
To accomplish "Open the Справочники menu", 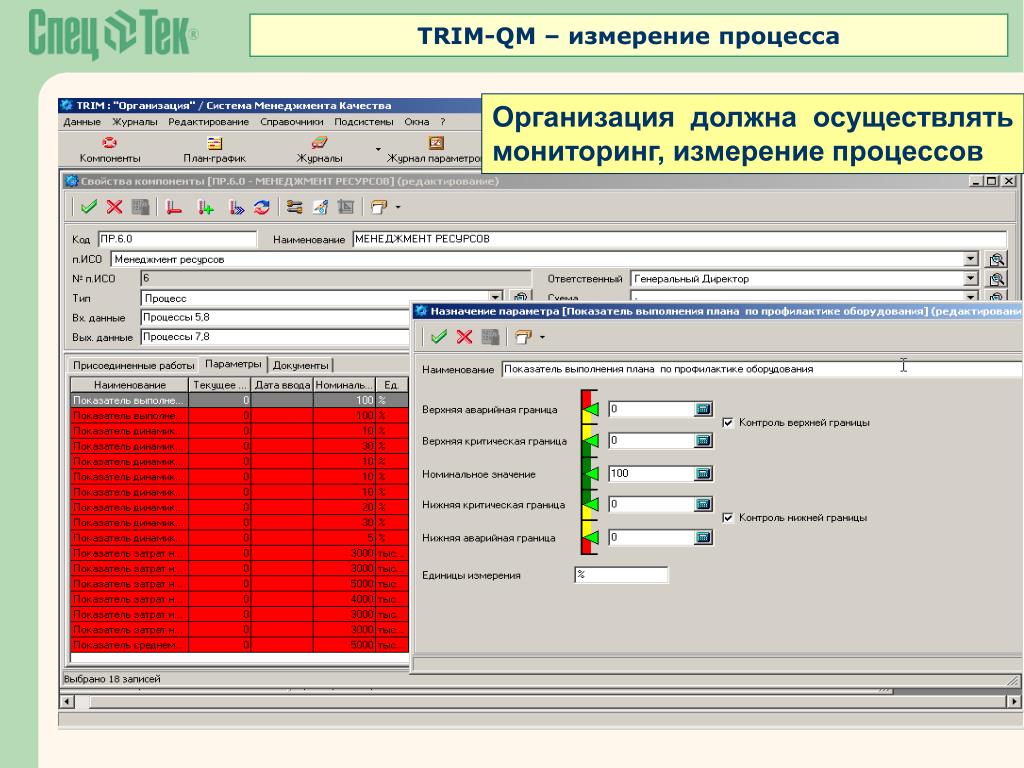I will (291, 122).
